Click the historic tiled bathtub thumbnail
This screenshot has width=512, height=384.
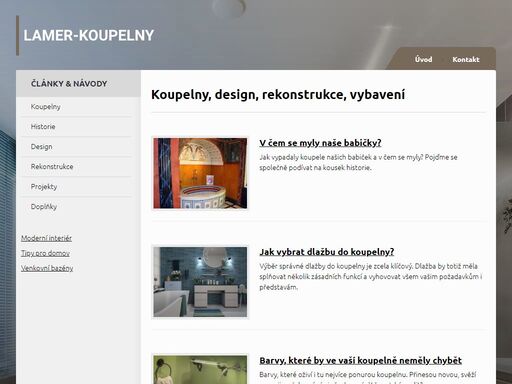click(x=200, y=173)
